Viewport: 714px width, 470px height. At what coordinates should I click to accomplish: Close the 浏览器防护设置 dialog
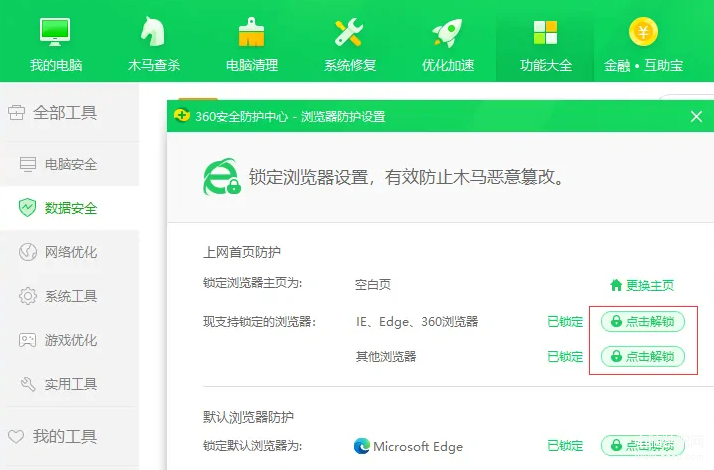pyautogui.click(x=696, y=117)
